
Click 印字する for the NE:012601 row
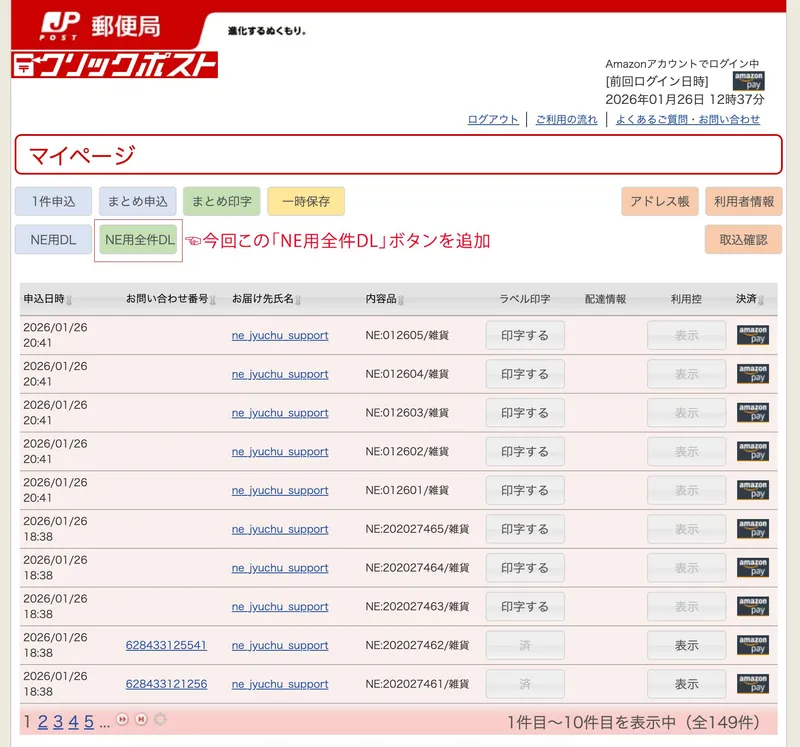coord(525,490)
